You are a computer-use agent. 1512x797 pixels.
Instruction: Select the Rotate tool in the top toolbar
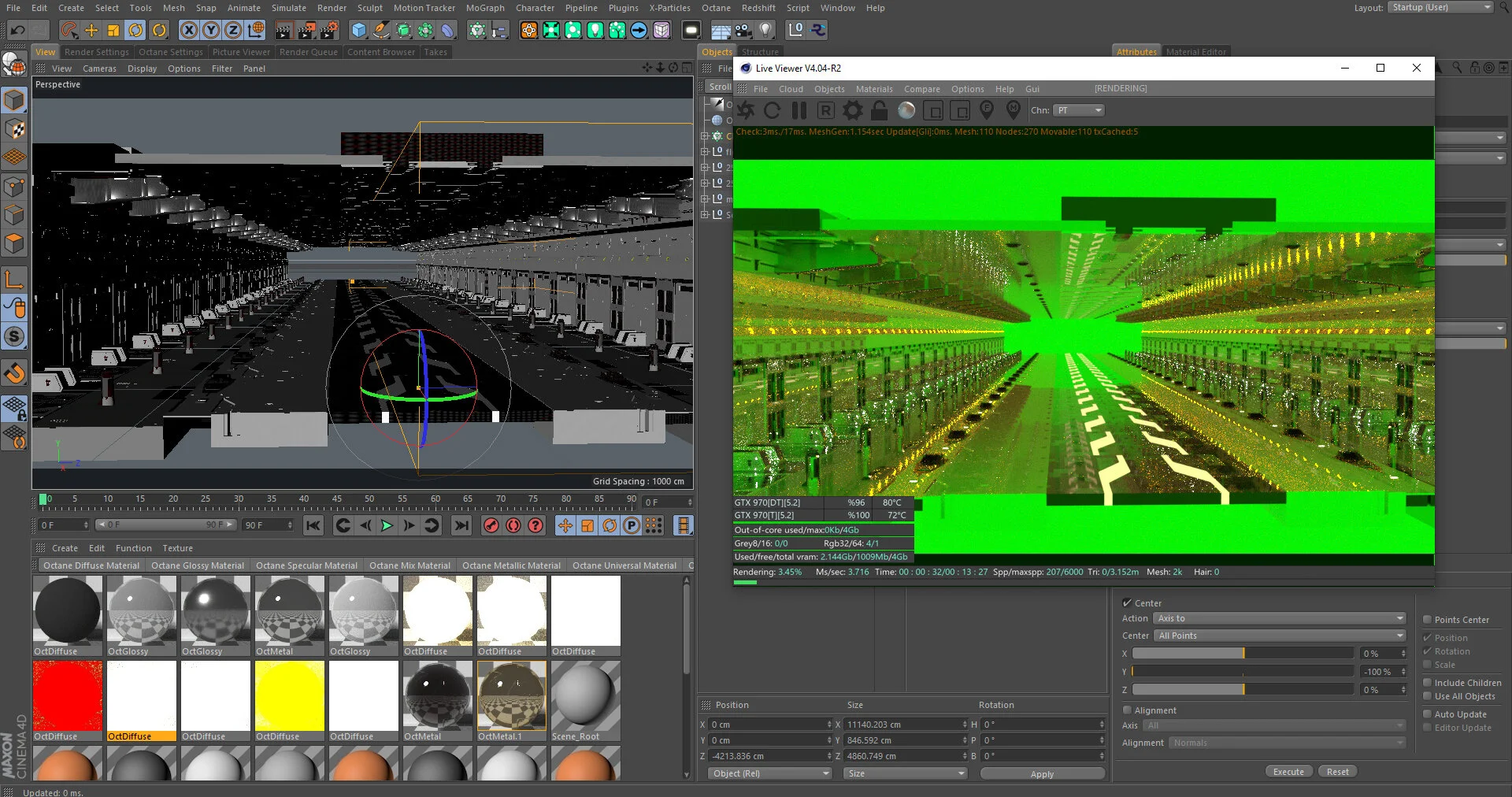coord(135,31)
